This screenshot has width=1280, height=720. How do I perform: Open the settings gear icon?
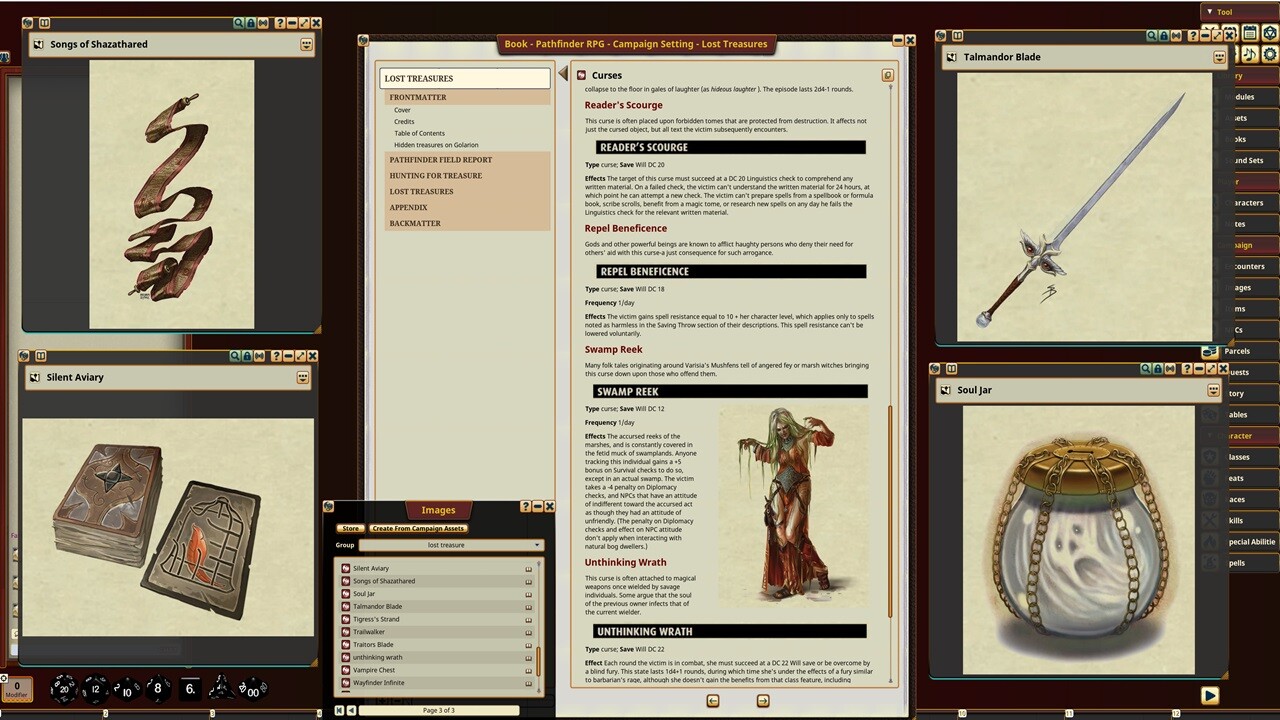[x=1269, y=55]
